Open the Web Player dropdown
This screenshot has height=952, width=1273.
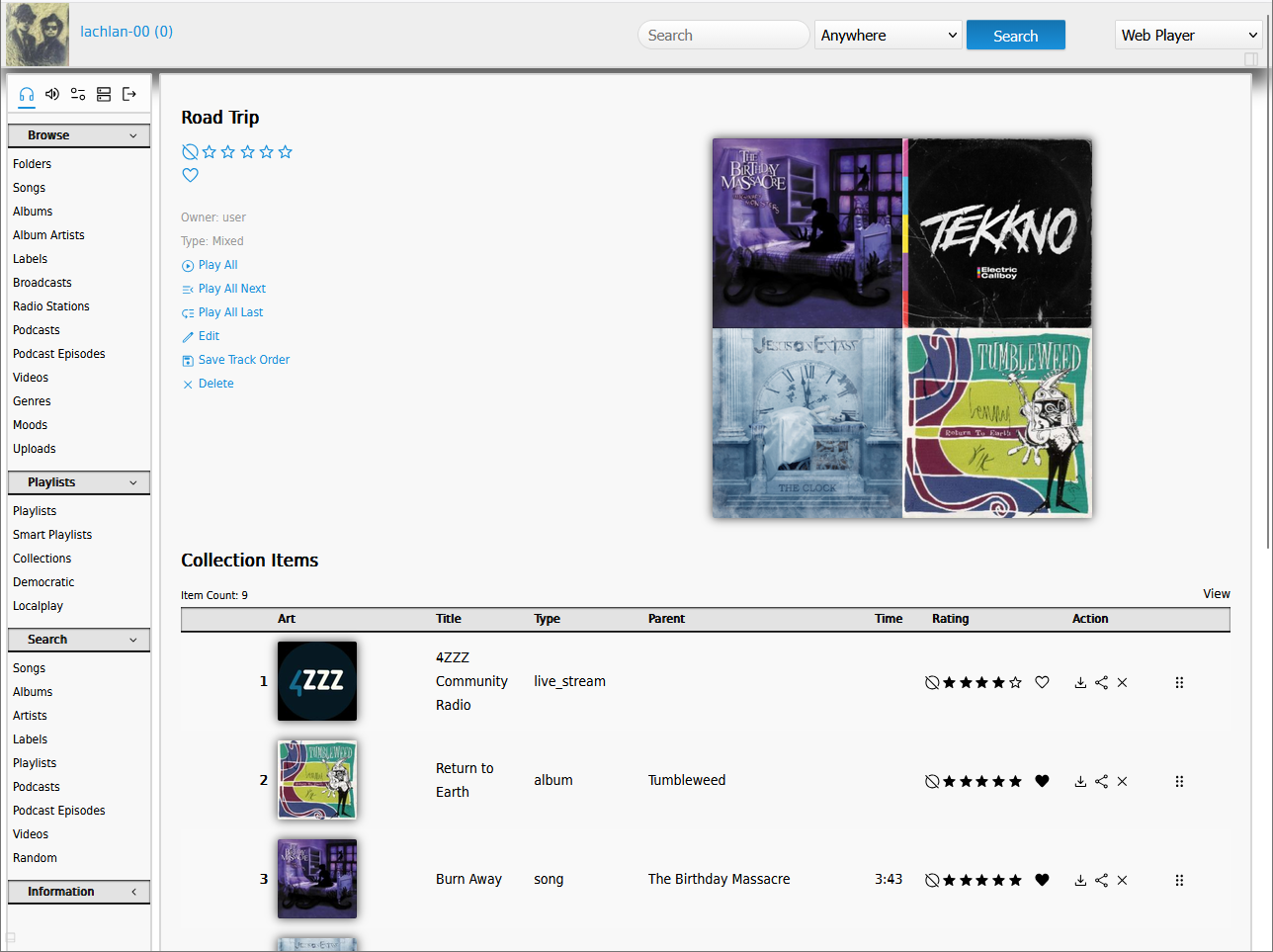click(x=1189, y=35)
